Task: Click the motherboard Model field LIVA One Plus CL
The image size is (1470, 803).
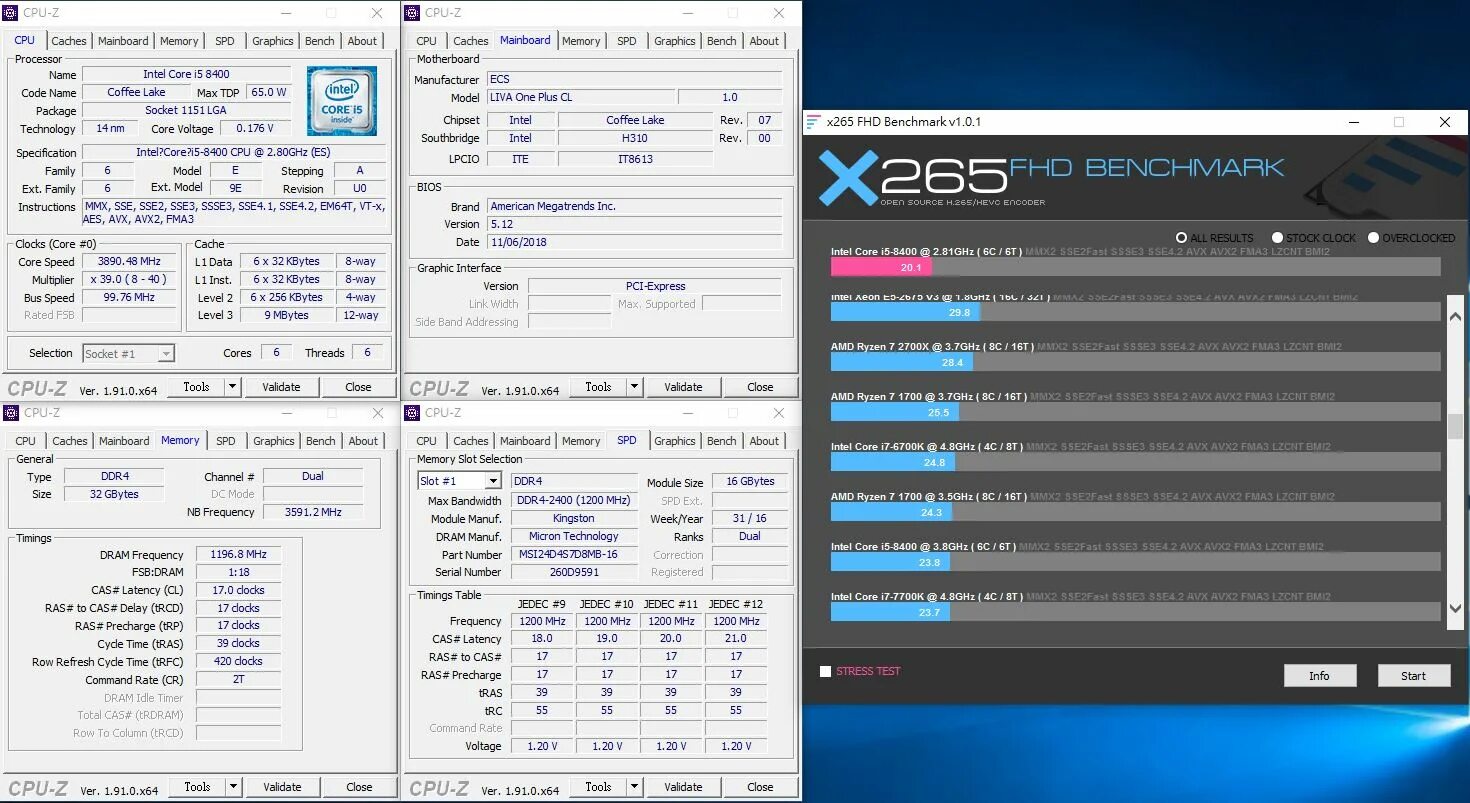Action: (x=580, y=97)
